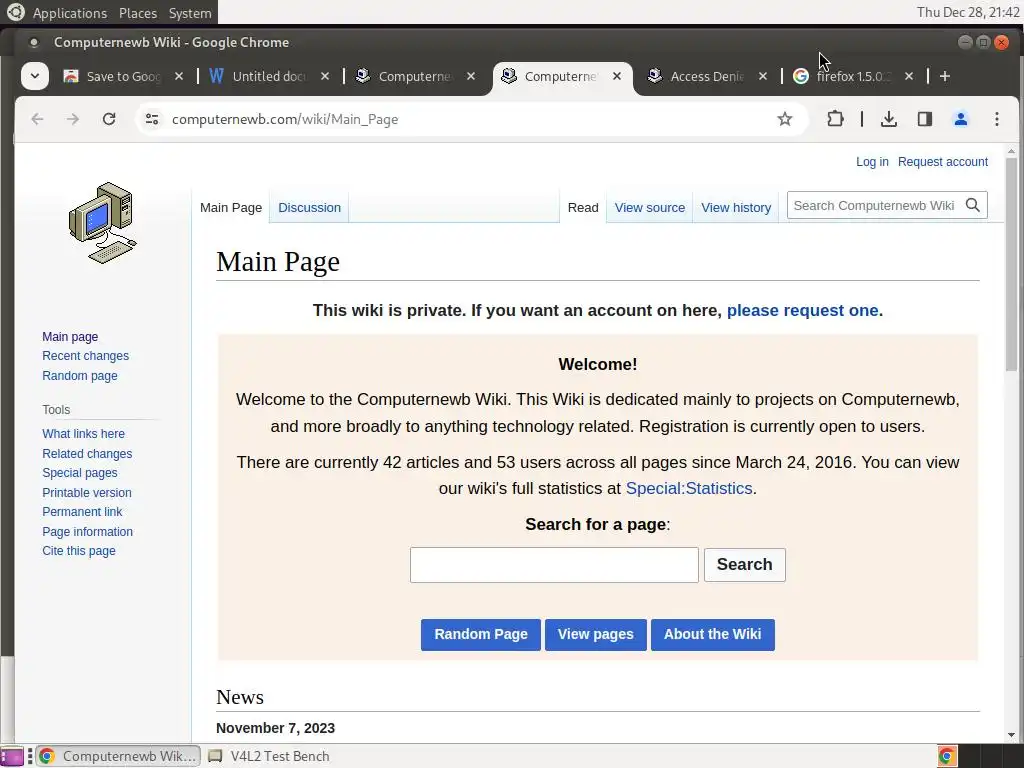Viewport: 1024px width, 768px height.
Task: Open the sidebar Main page link
Action: pyautogui.click(x=70, y=337)
